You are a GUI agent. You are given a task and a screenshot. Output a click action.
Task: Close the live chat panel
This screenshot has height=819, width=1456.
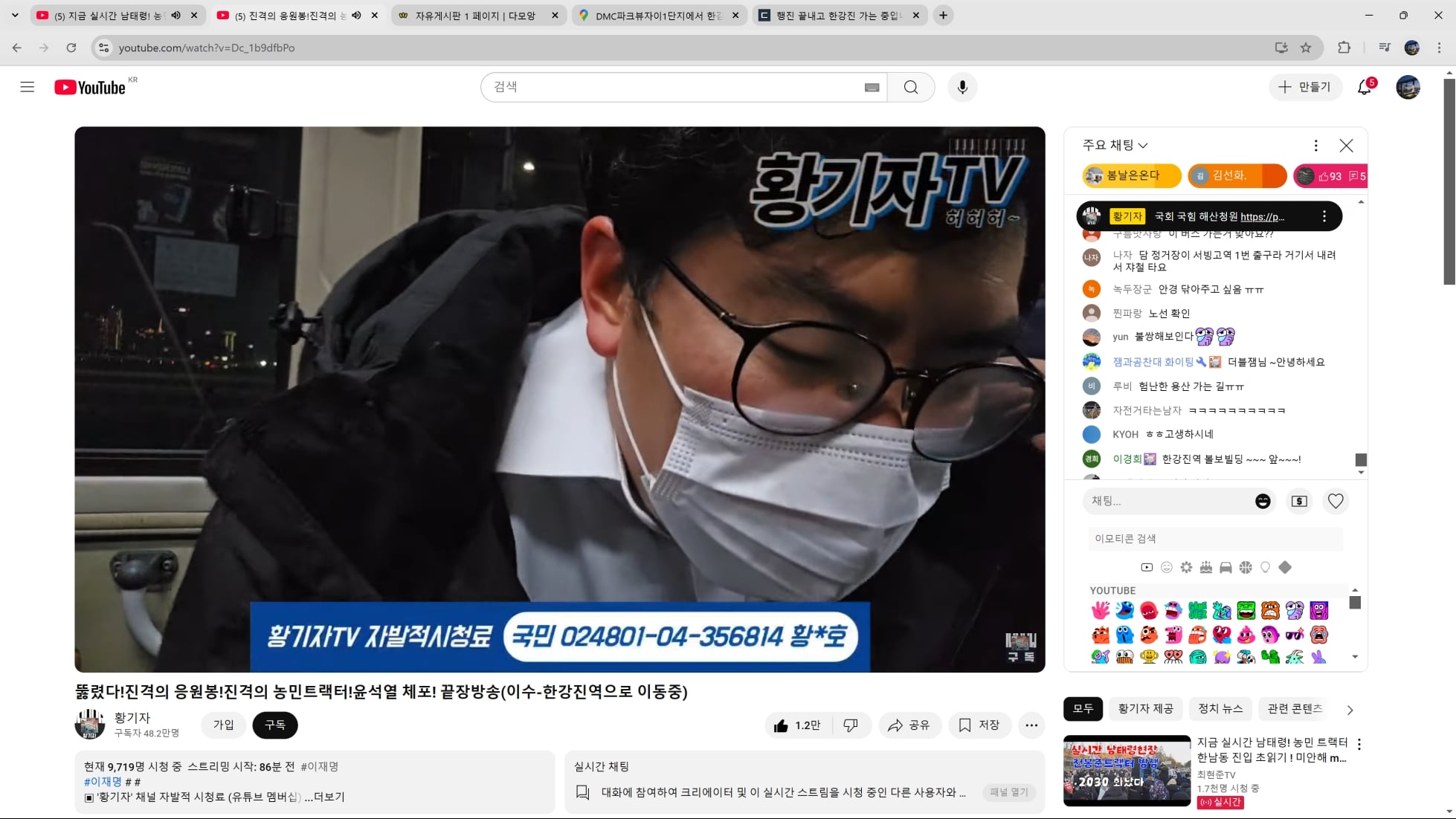click(x=1346, y=145)
